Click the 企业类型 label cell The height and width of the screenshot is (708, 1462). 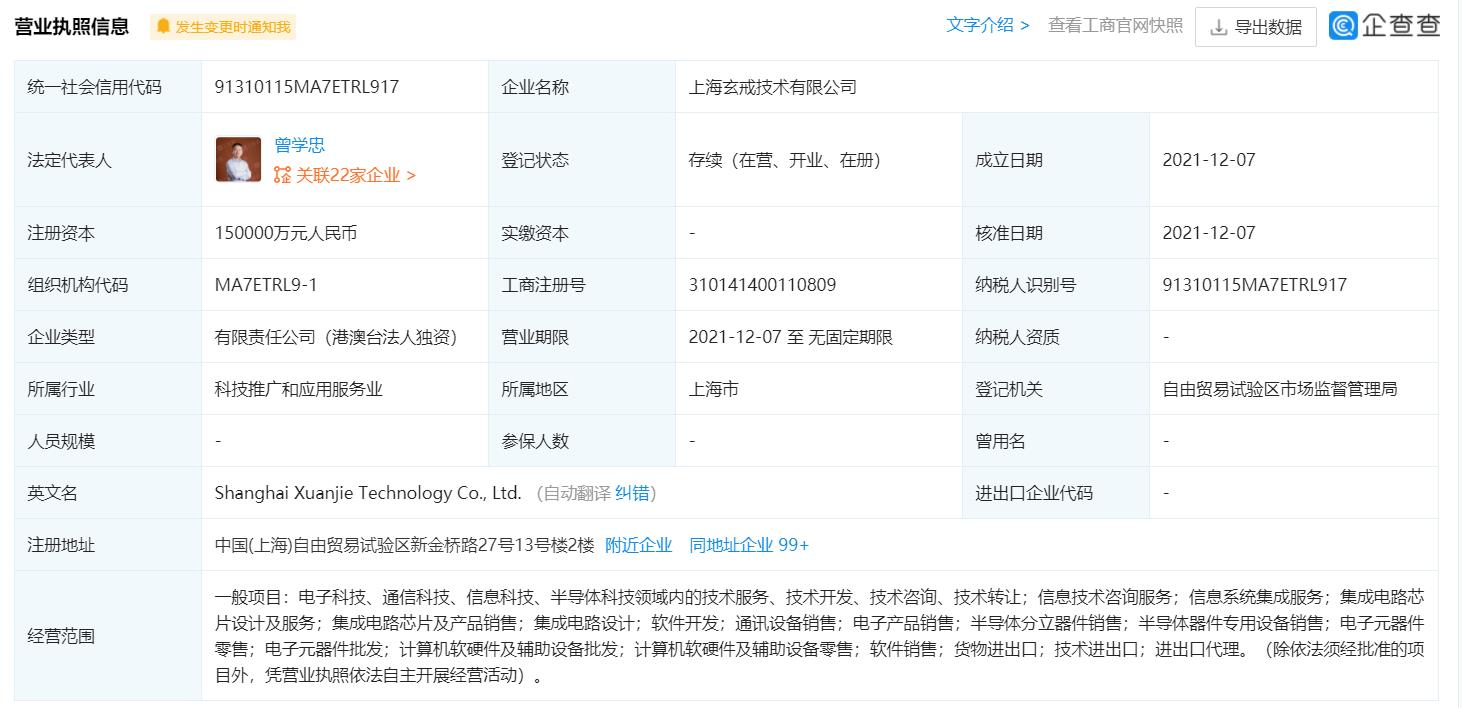(x=108, y=337)
